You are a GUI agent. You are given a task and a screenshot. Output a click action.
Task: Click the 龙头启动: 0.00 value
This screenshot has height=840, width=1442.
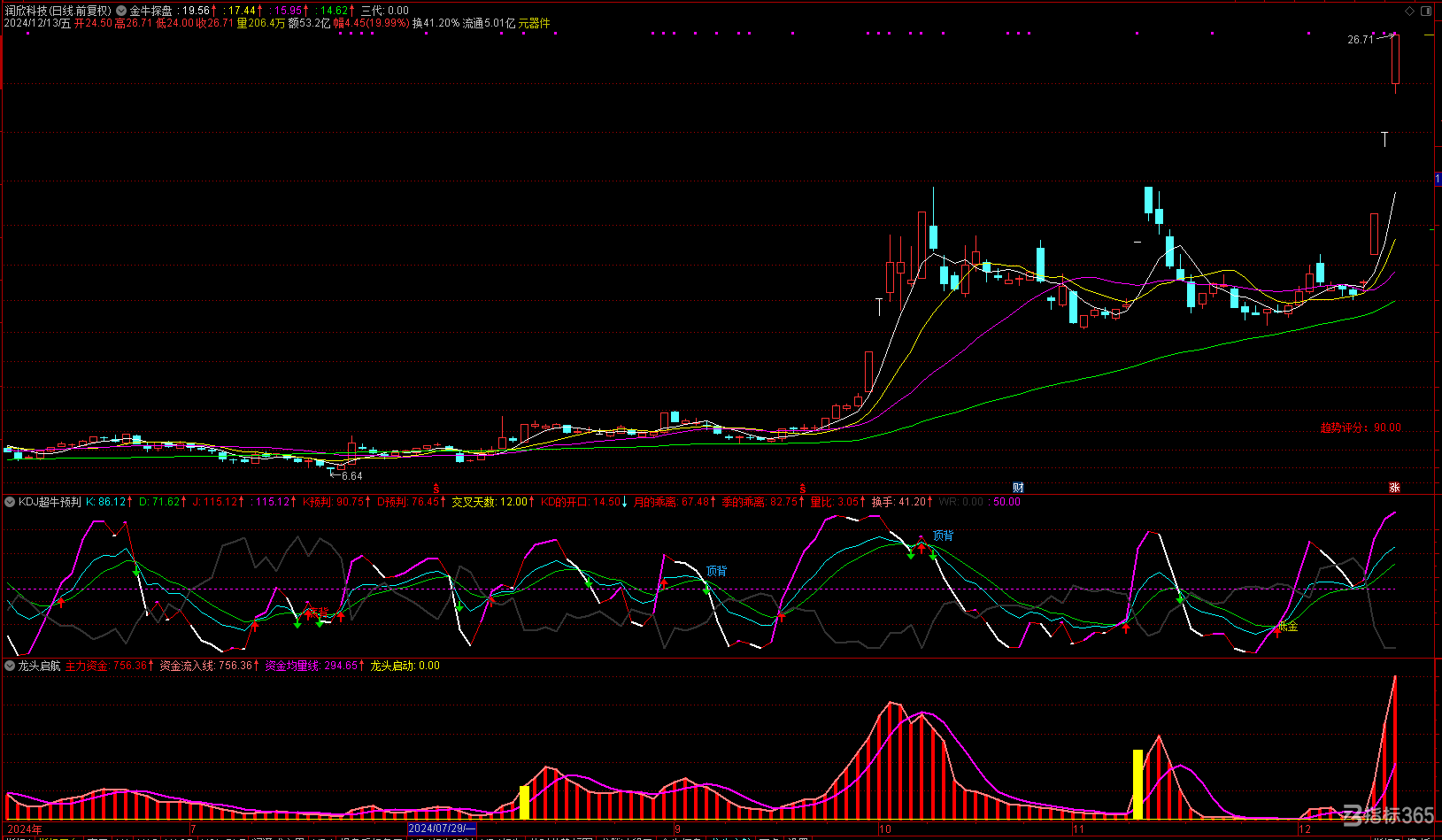[x=405, y=666]
